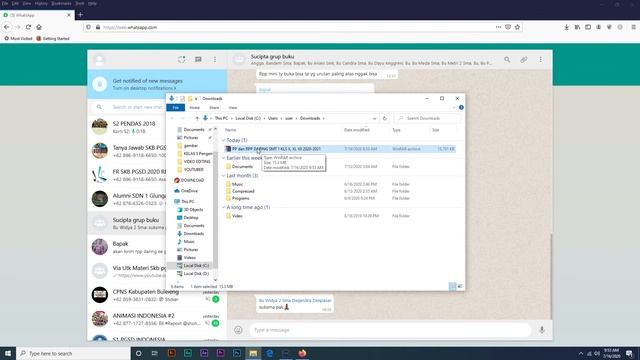
Task: Bookmark this page with star icon
Action: point(517,27)
